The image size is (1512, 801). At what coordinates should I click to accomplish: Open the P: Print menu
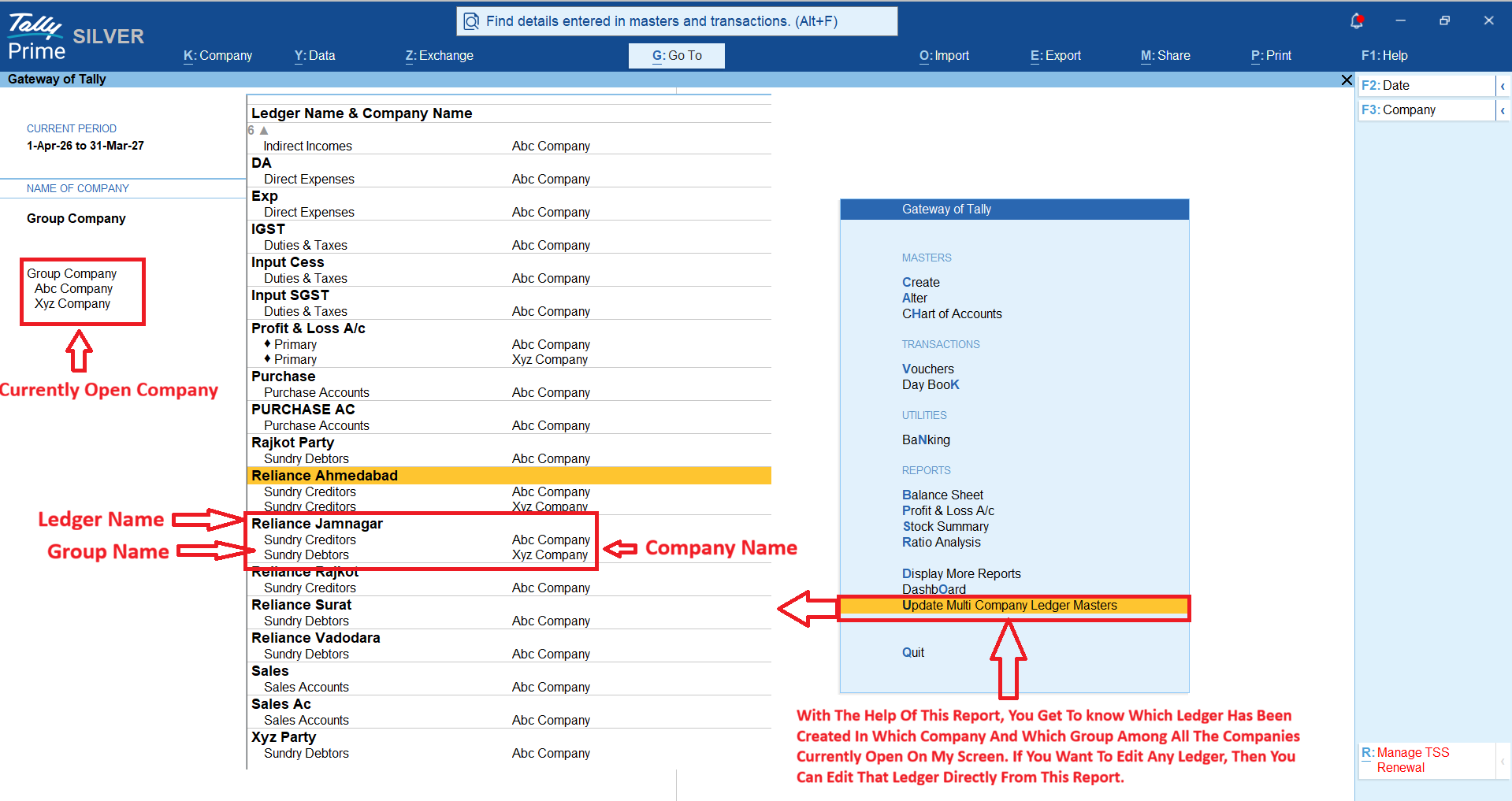click(1271, 56)
